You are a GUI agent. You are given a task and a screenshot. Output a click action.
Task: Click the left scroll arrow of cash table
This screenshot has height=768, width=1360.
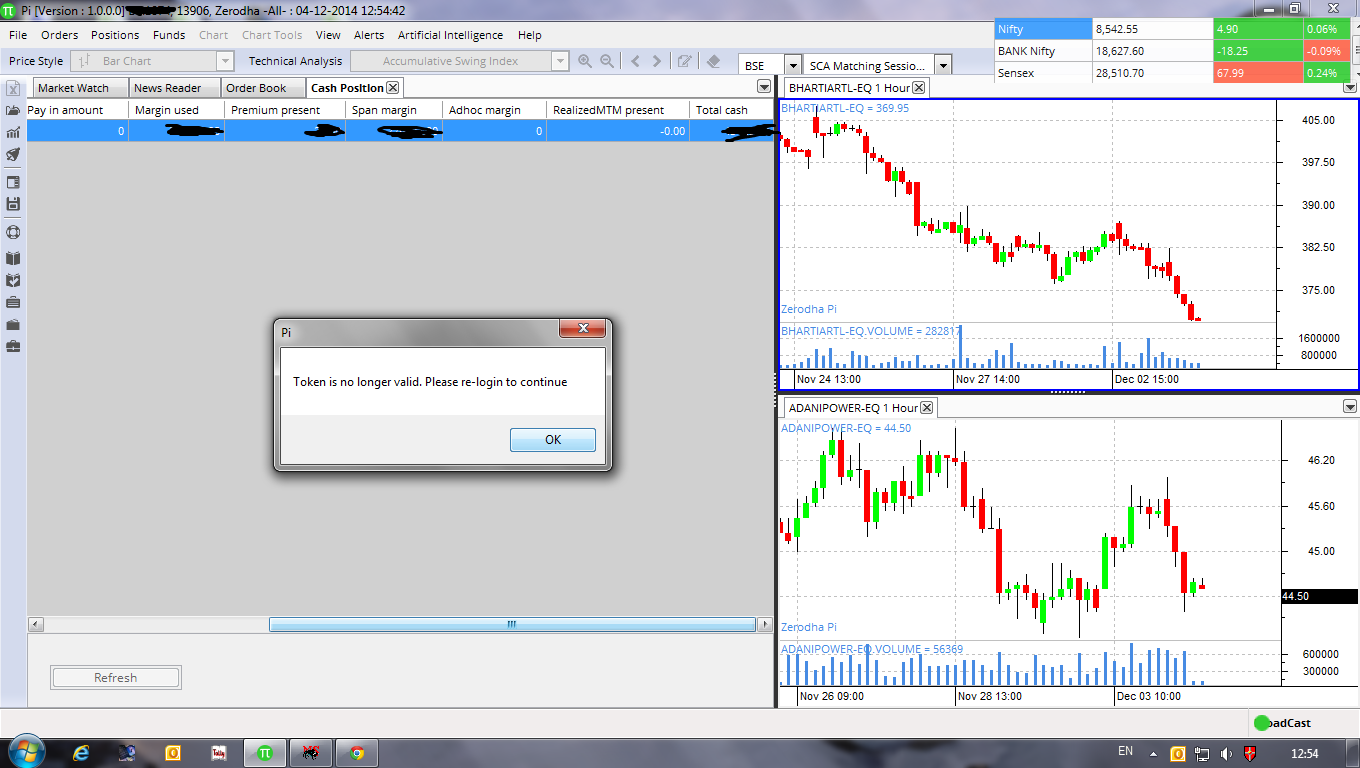click(35, 624)
